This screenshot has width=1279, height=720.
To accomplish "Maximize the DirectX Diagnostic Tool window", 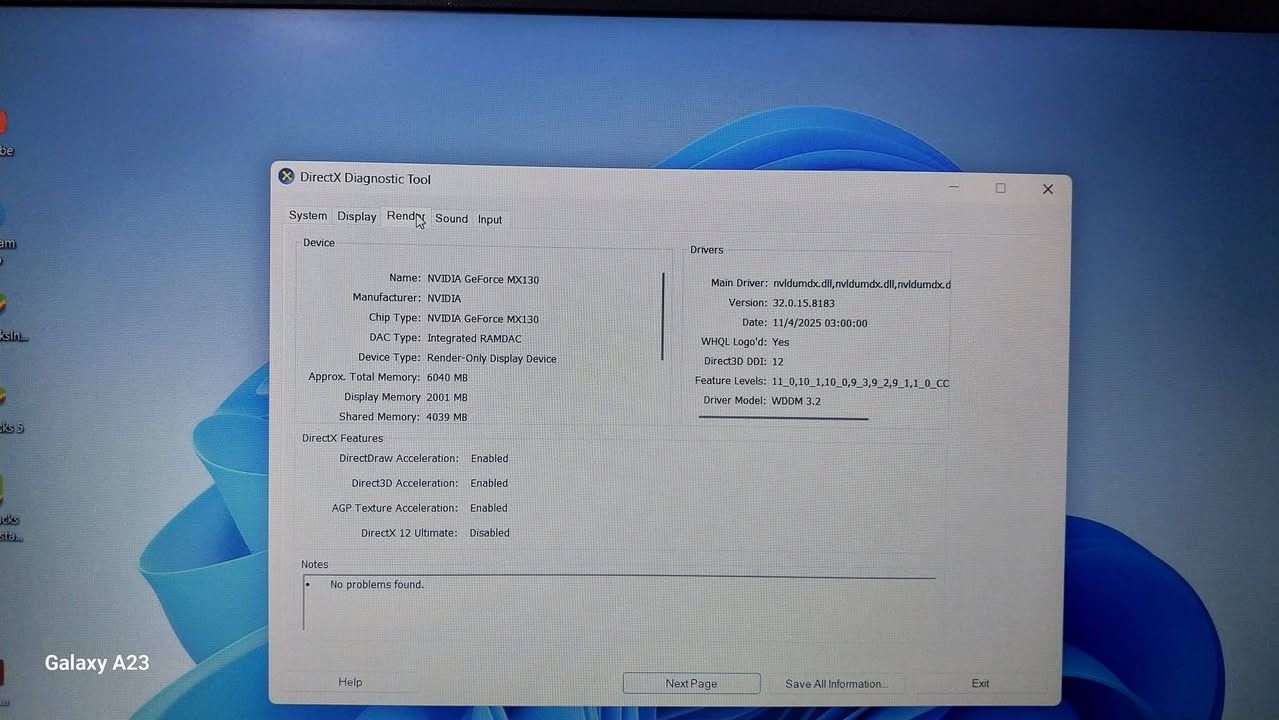I will (1001, 188).
